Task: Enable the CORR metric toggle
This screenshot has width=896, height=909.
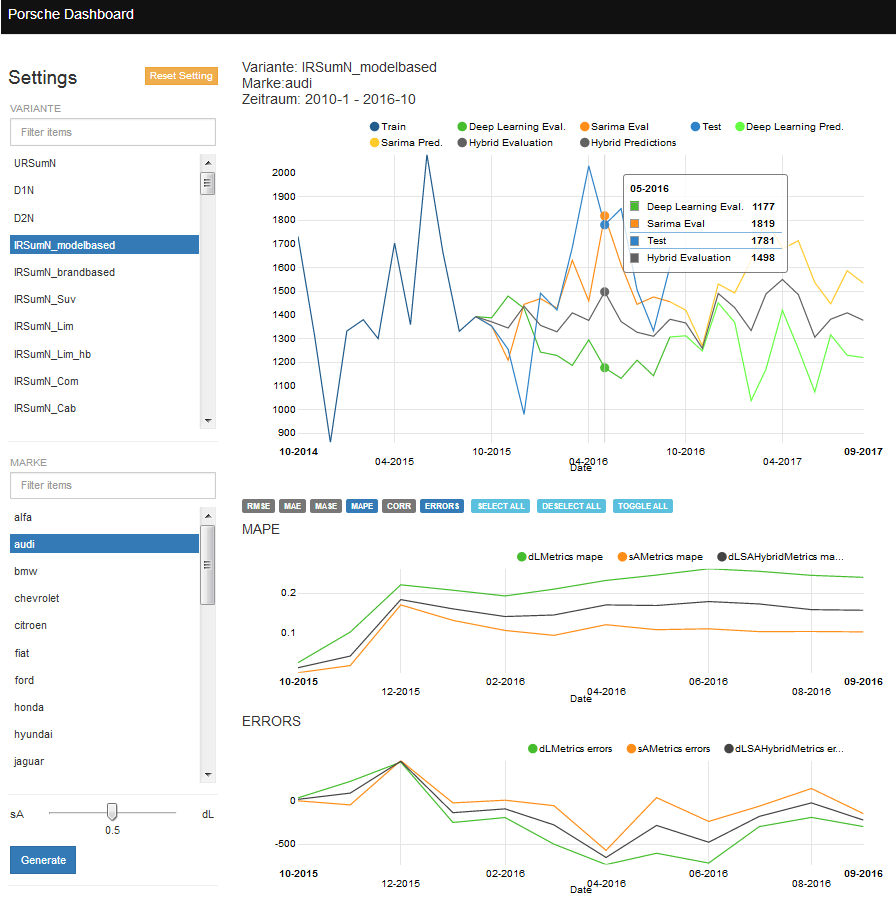Action: (399, 506)
